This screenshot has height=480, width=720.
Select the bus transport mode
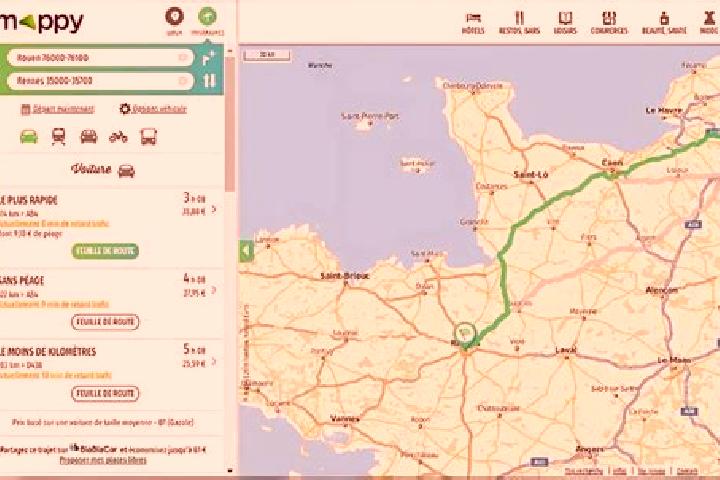click(148, 137)
